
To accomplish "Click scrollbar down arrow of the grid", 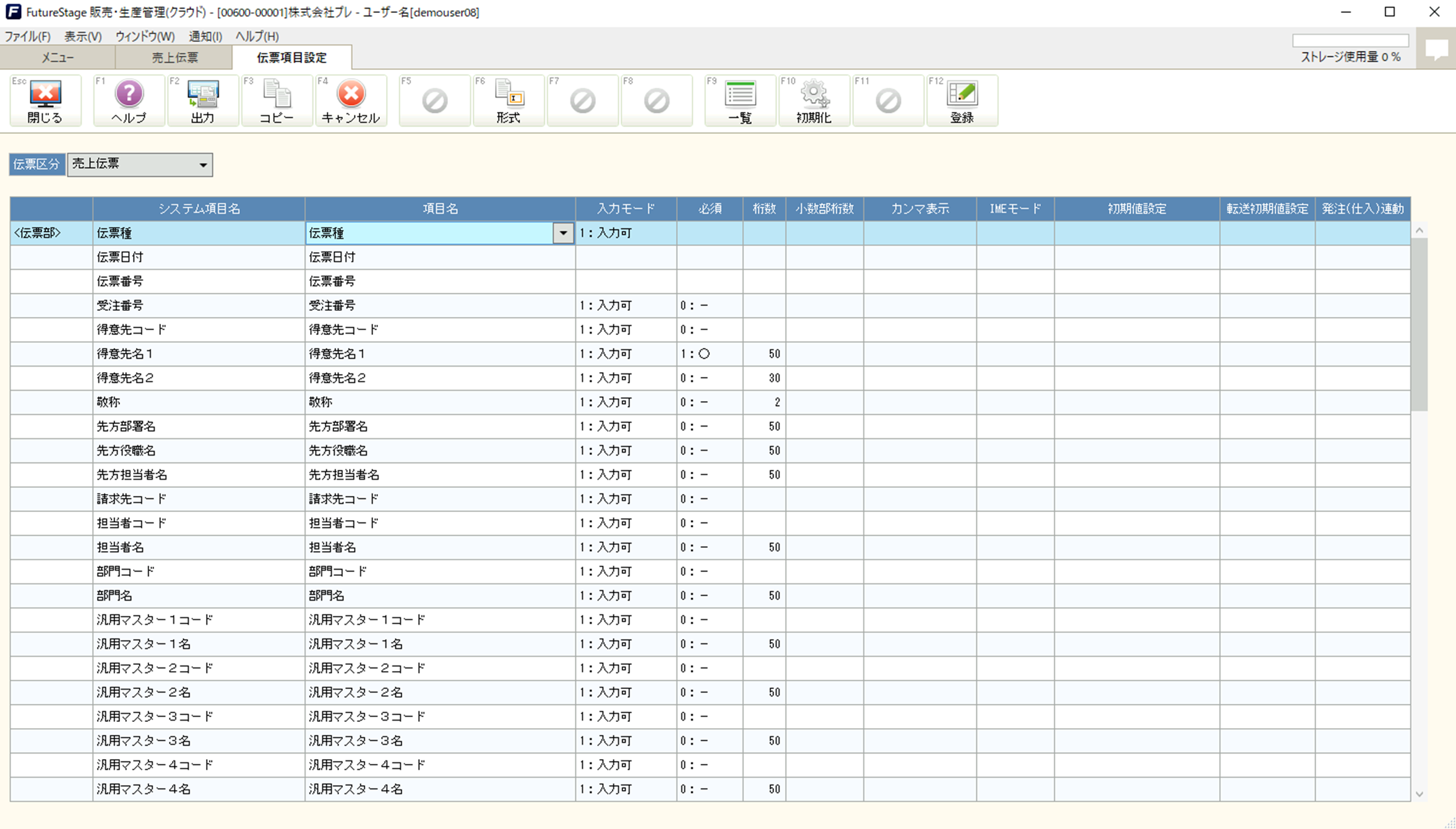I will (x=1419, y=794).
